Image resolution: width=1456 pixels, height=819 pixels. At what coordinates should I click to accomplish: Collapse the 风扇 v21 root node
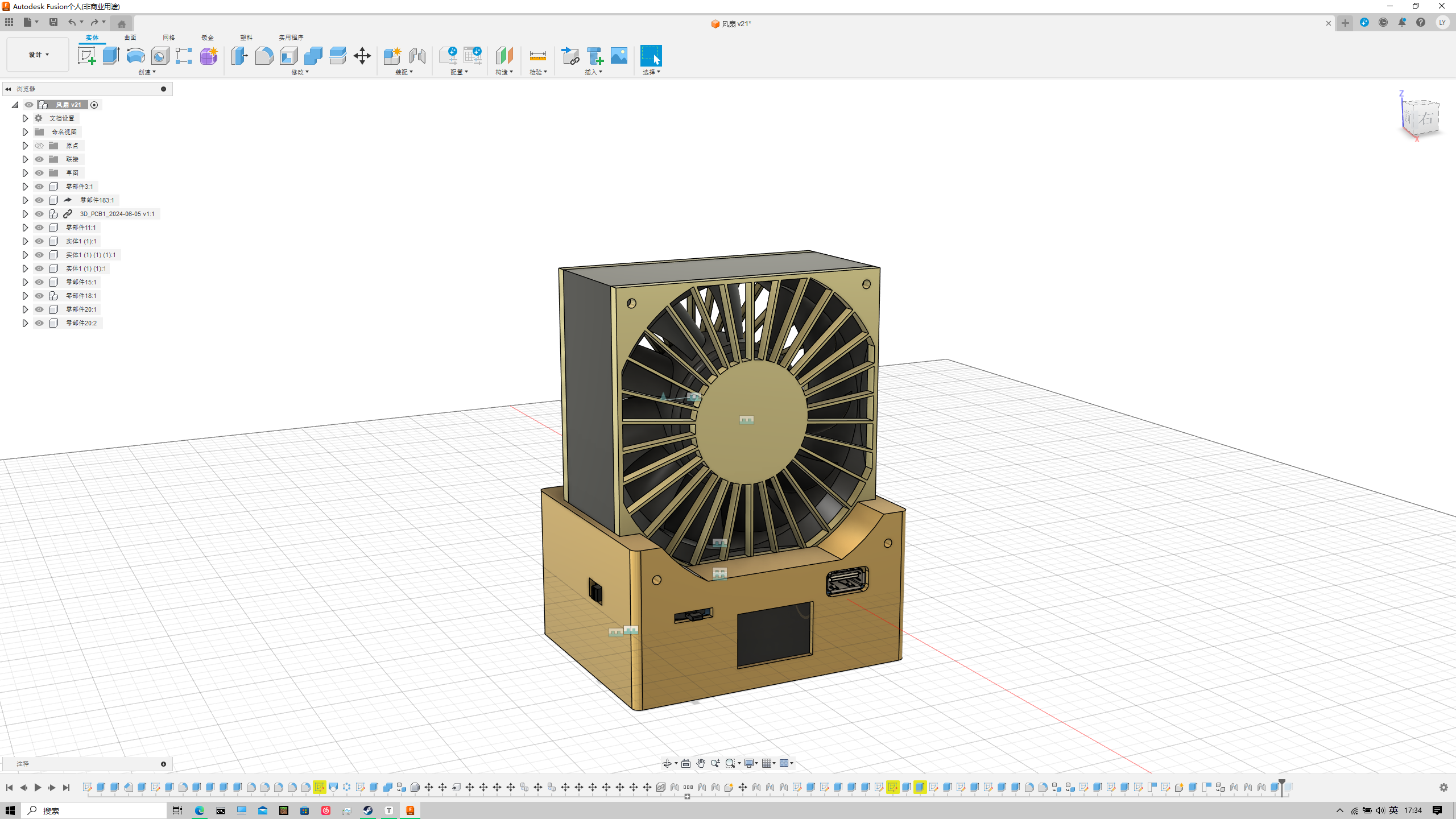pyautogui.click(x=15, y=105)
